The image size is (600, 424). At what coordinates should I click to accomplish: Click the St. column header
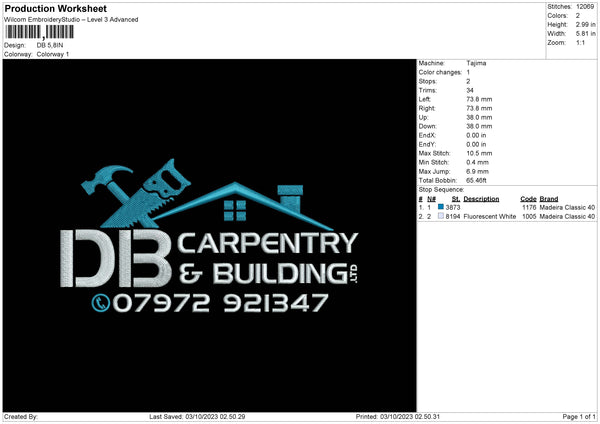(456, 199)
